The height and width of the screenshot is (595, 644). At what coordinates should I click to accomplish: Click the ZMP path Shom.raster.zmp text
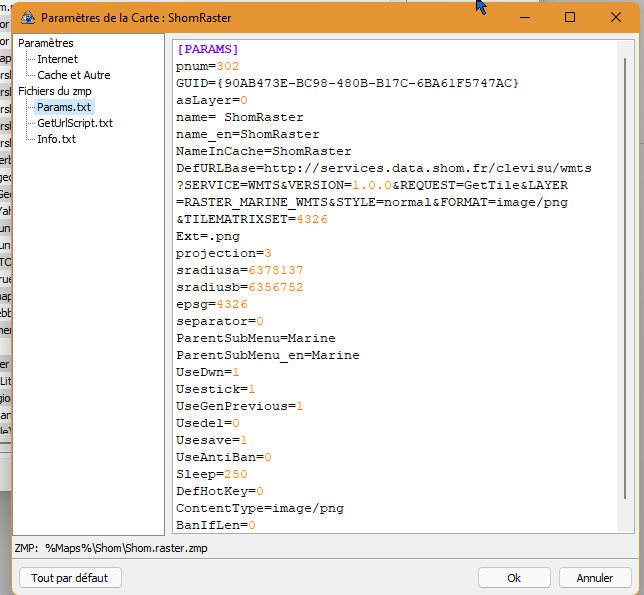tap(126, 548)
